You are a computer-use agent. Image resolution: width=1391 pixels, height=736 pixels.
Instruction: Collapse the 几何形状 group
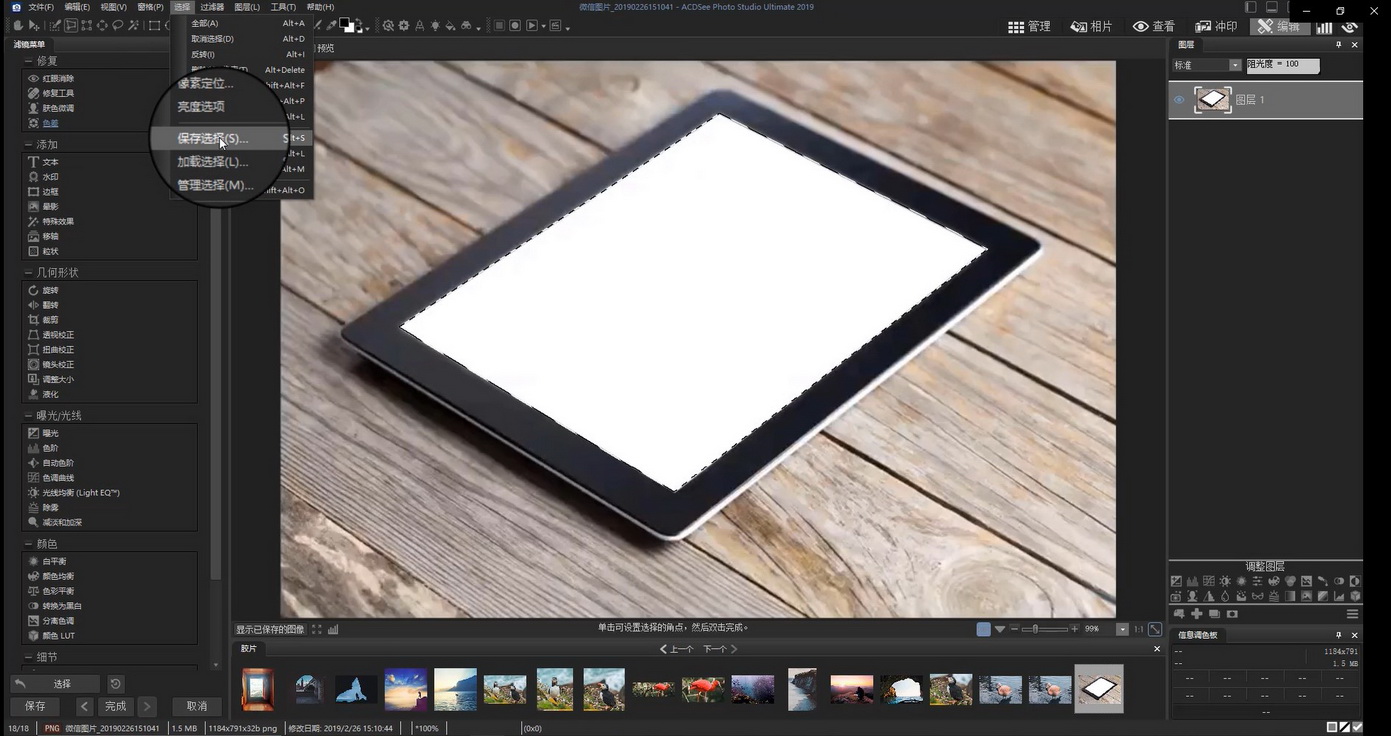click(27, 273)
